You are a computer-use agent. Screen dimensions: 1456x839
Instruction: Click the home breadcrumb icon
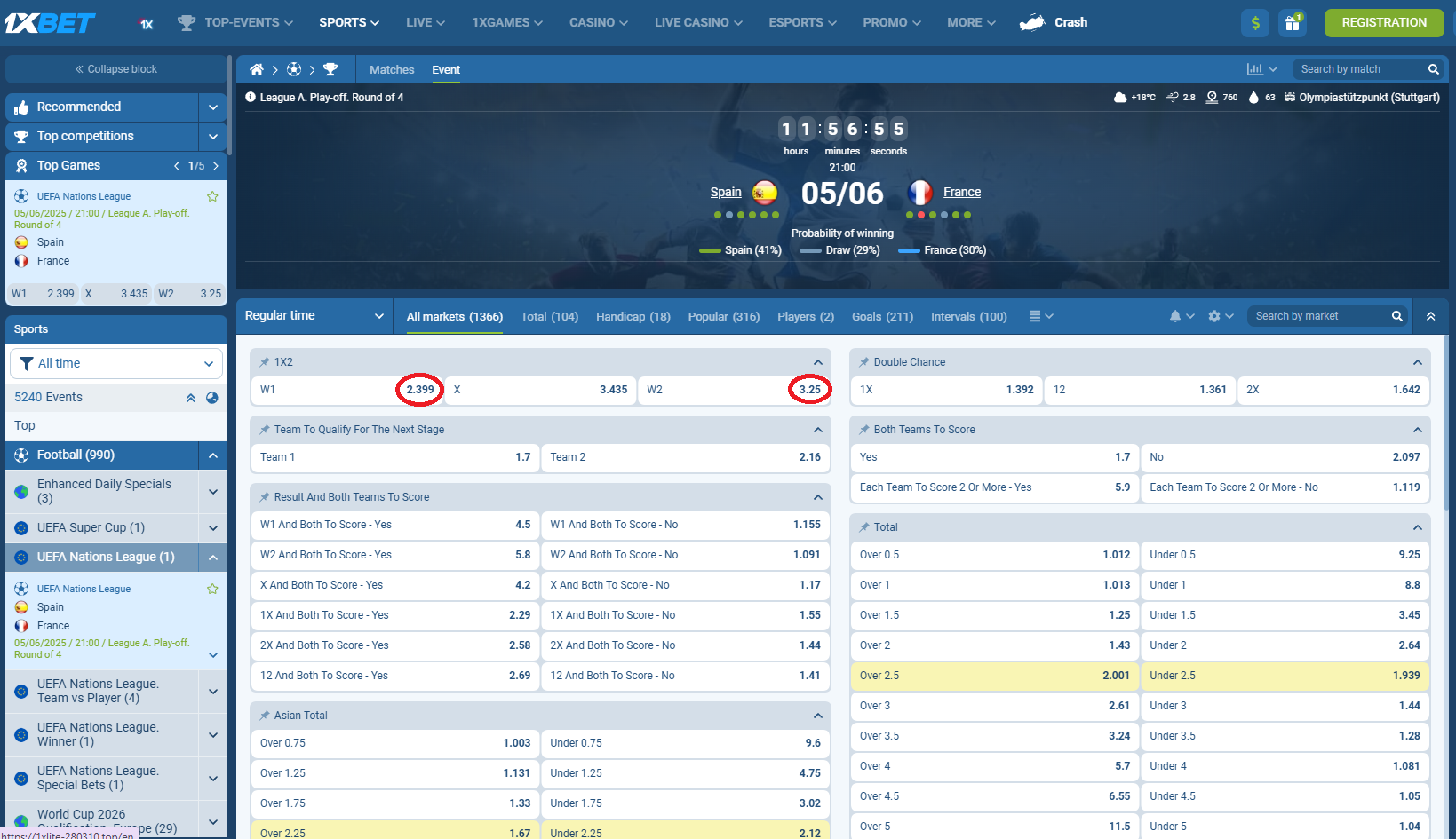click(x=257, y=69)
